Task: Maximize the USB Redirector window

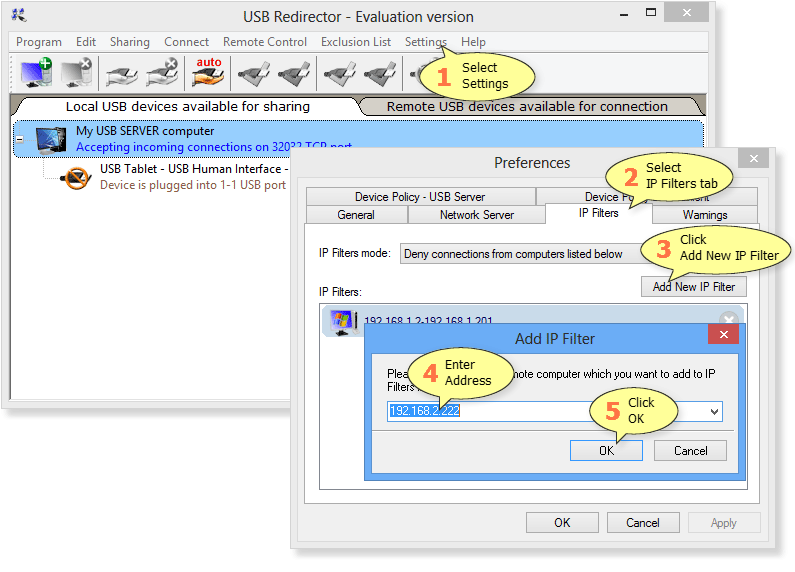Action: (651, 13)
